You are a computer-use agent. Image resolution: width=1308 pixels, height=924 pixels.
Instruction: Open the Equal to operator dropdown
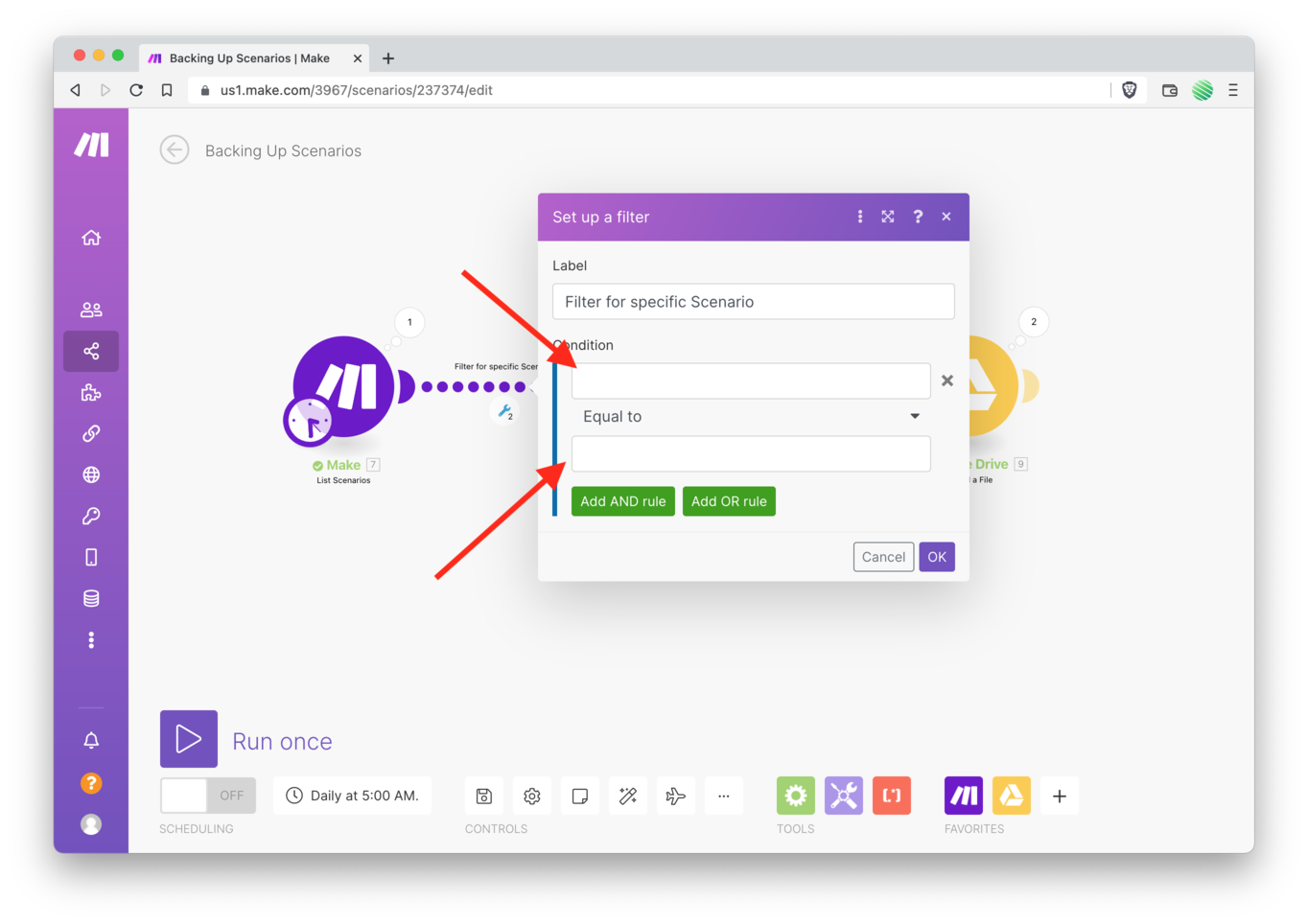(x=751, y=416)
